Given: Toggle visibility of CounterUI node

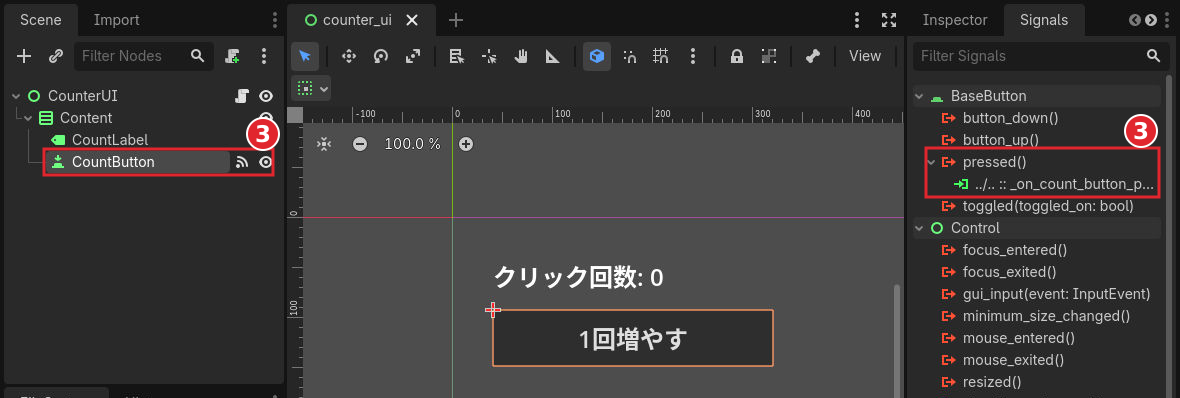Looking at the screenshot, I should point(266,96).
